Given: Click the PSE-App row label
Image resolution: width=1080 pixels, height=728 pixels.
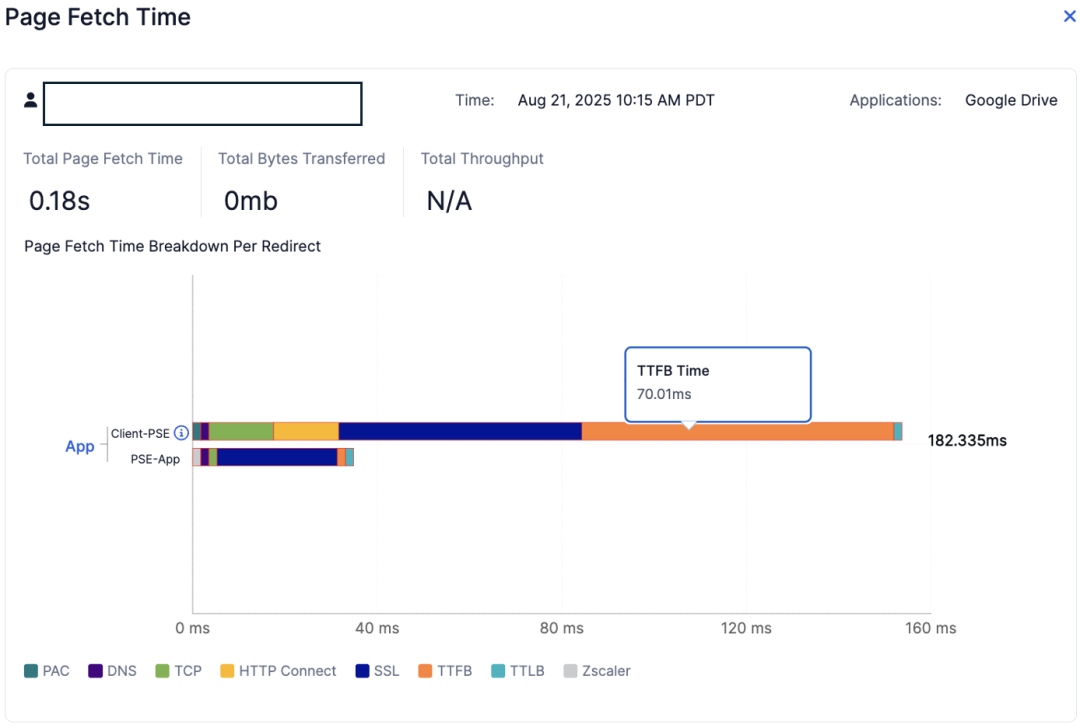Looking at the screenshot, I should (155, 459).
